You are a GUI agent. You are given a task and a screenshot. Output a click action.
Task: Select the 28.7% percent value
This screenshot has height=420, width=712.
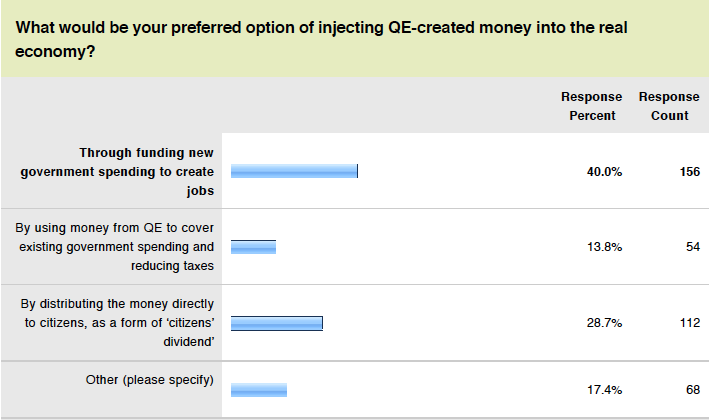604,323
